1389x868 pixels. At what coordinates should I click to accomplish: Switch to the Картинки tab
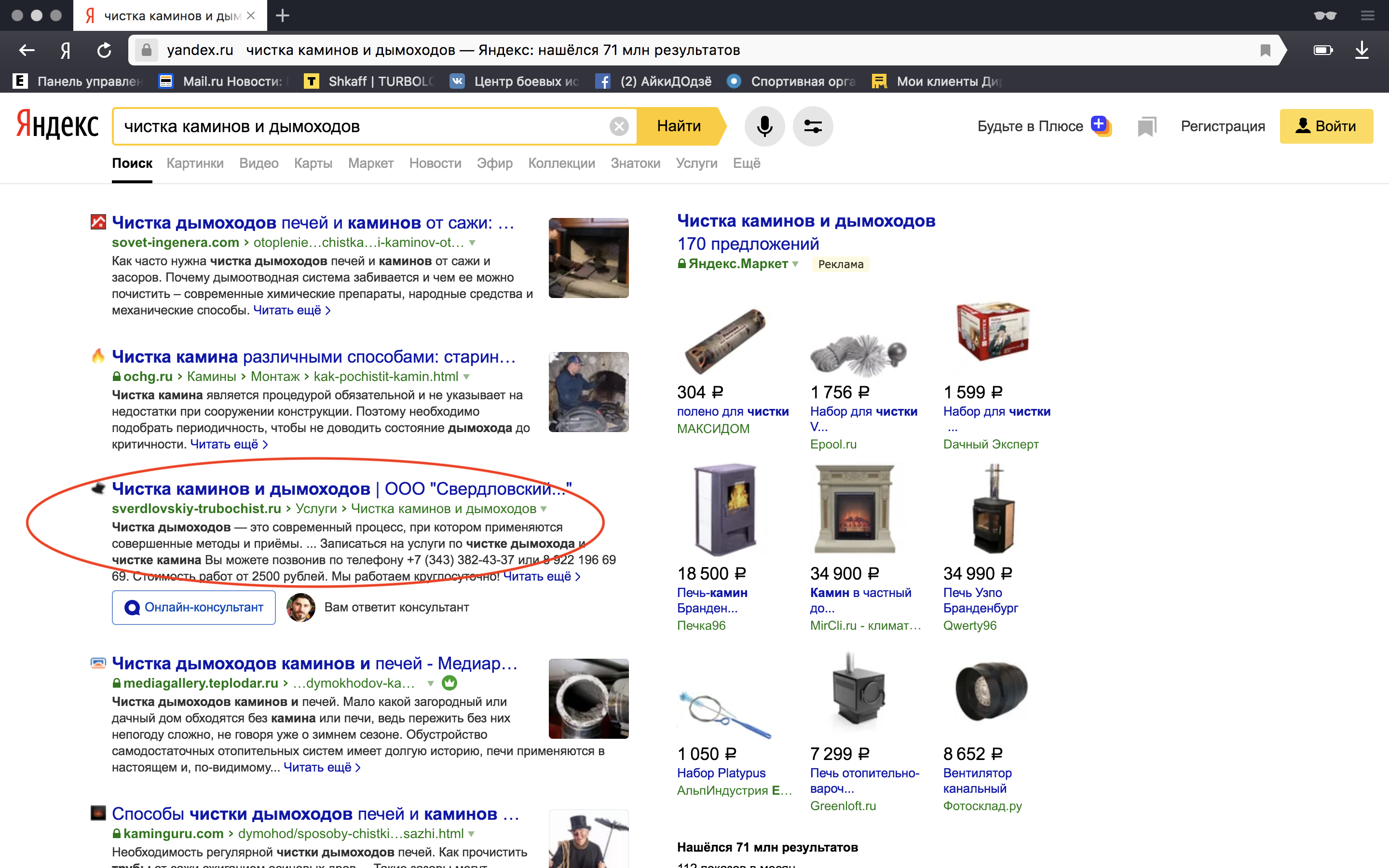pyautogui.click(x=195, y=163)
